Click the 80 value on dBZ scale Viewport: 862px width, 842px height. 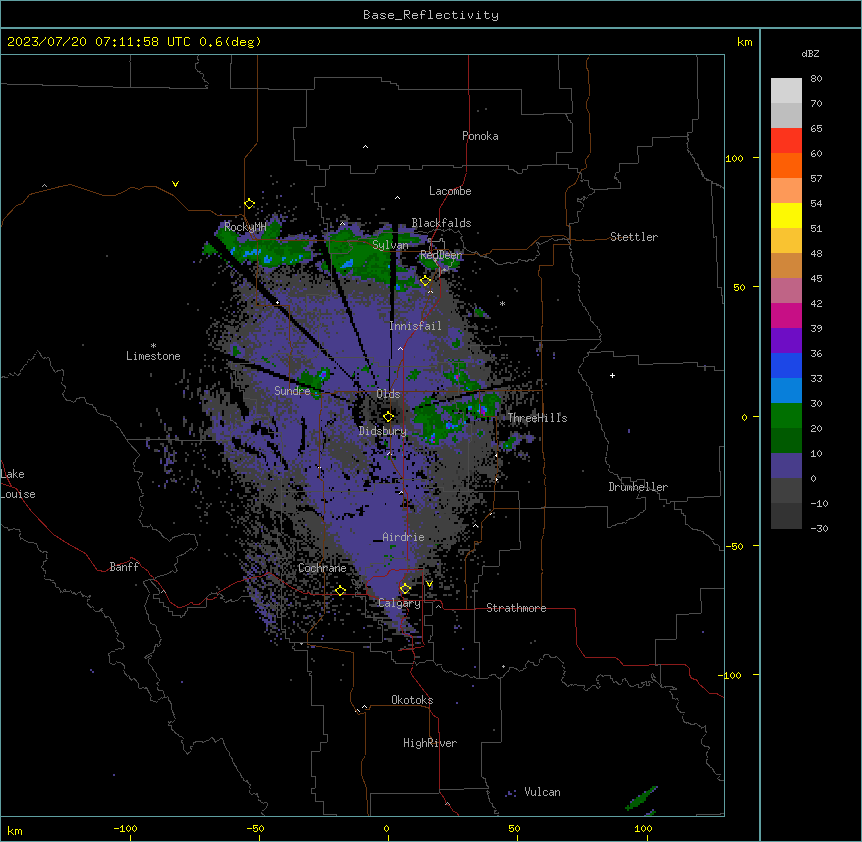click(816, 79)
